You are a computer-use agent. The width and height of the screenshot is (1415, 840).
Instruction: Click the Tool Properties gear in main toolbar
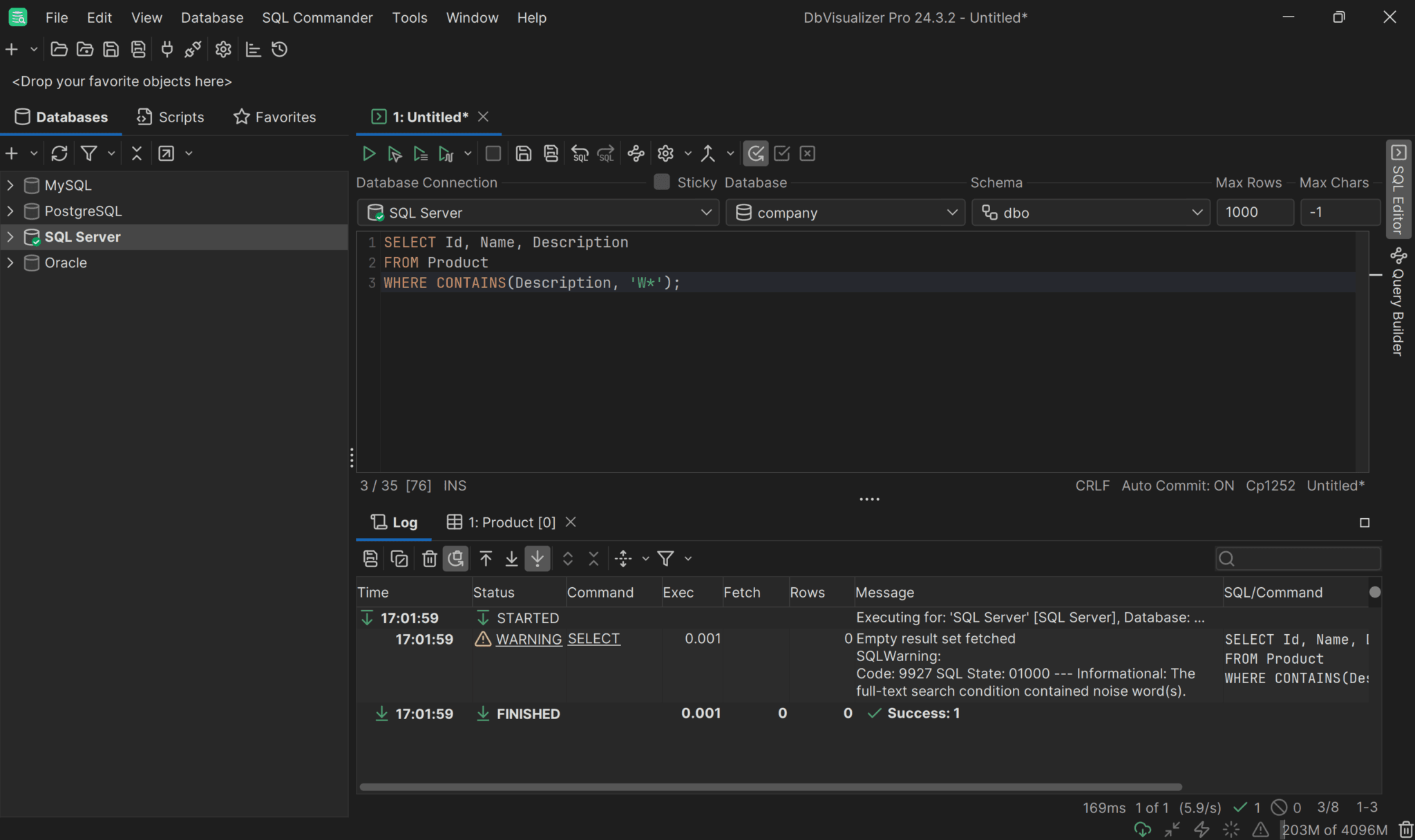(x=222, y=50)
